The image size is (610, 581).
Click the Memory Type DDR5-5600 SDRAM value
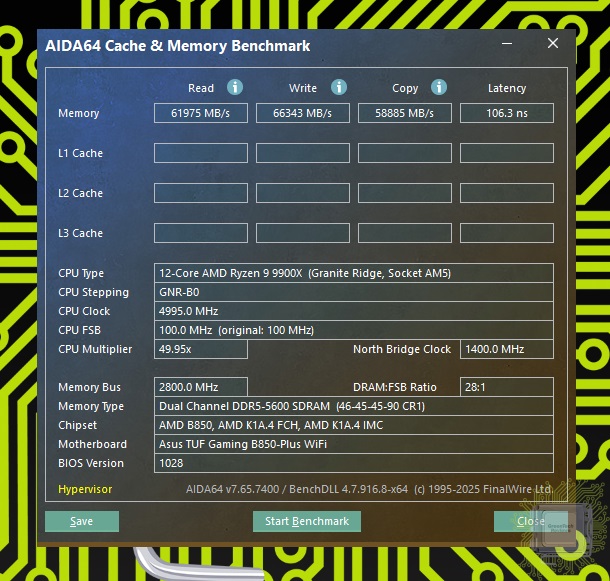click(354, 406)
